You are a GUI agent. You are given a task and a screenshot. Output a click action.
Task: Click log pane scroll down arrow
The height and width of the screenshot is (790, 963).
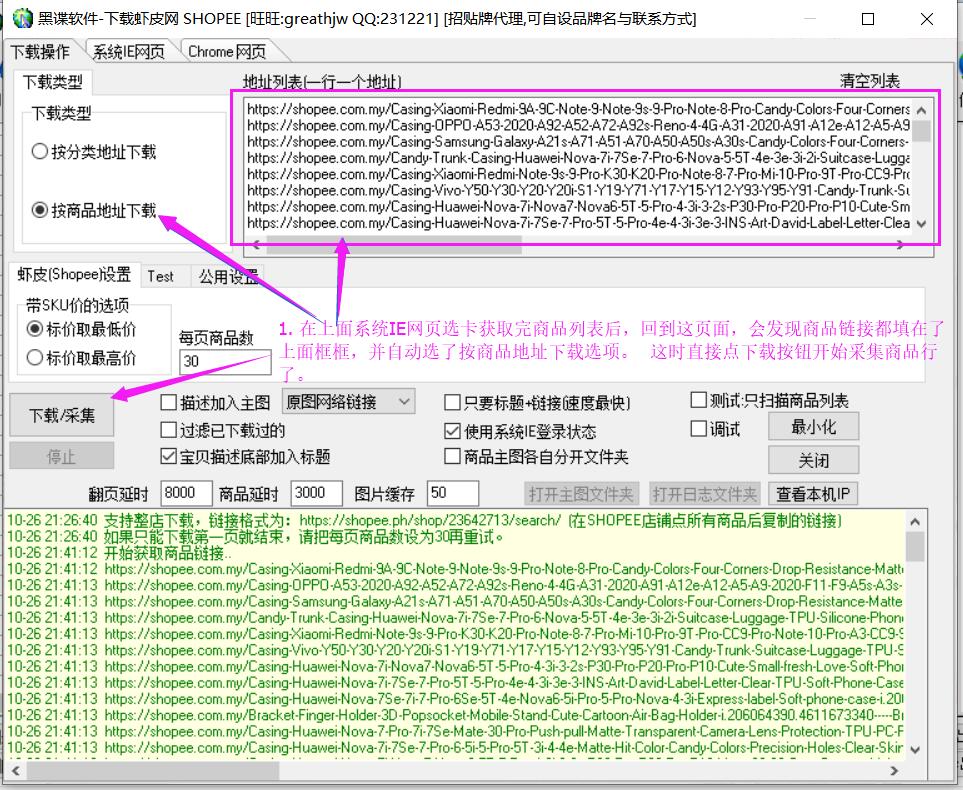click(915, 750)
